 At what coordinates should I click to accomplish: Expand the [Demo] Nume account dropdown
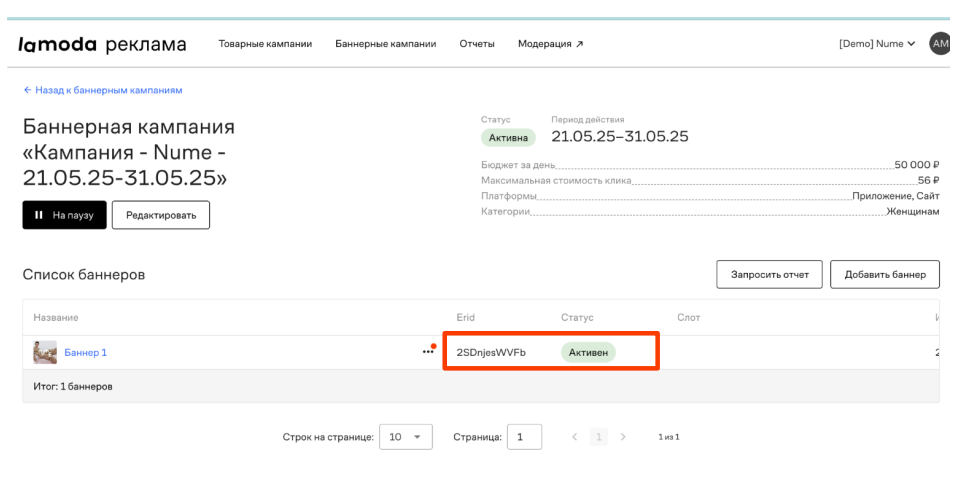[876, 44]
